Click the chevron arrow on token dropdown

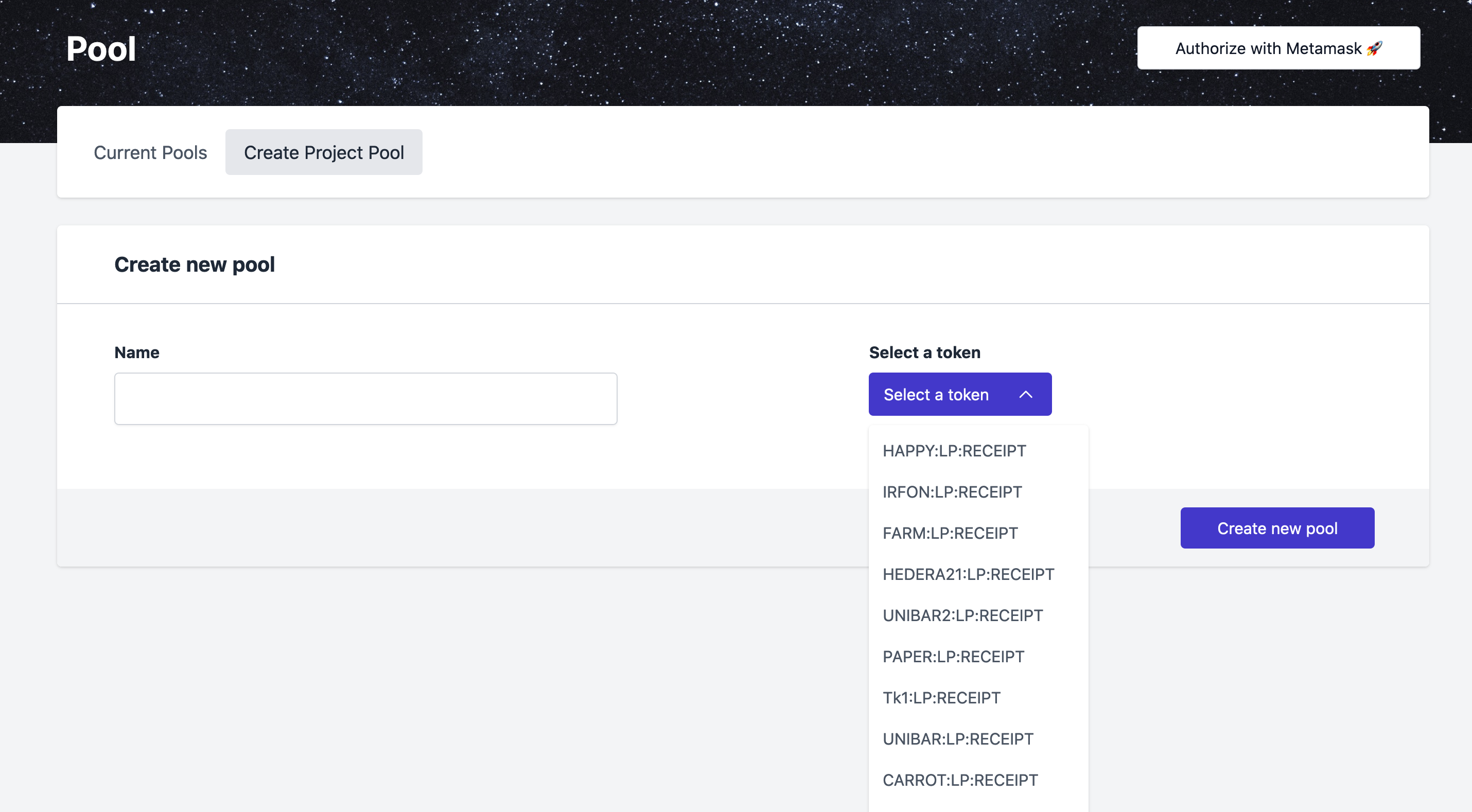click(1026, 394)
